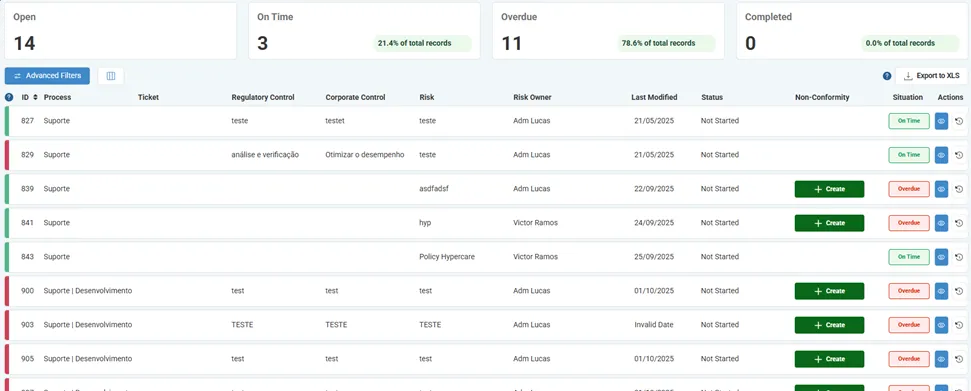Viewport: 971px width, 391px height.
Task: Click the 'análise e verificação' cell
Action: [x=265, y=155]
